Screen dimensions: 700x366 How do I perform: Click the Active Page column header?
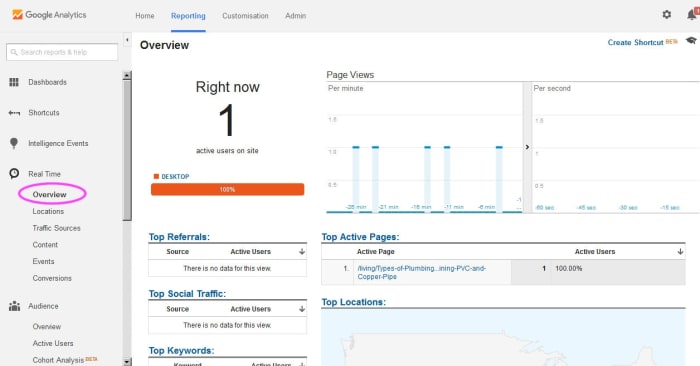click(375, 252)
